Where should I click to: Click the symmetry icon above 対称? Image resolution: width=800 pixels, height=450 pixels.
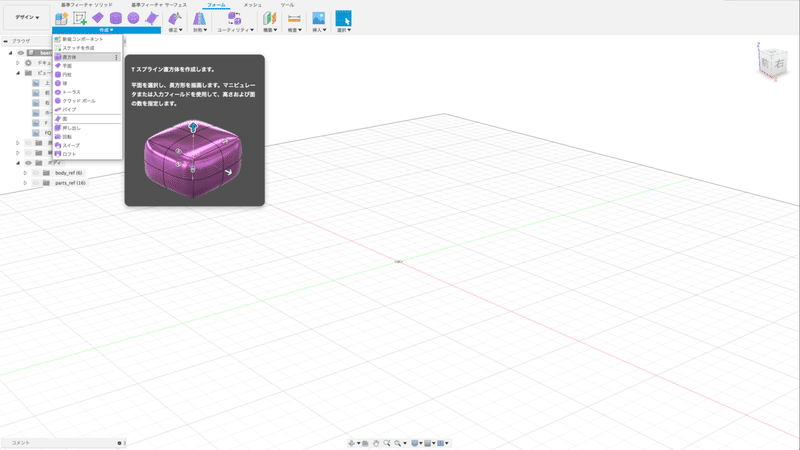pyautogui.click(x=199, y=18)
